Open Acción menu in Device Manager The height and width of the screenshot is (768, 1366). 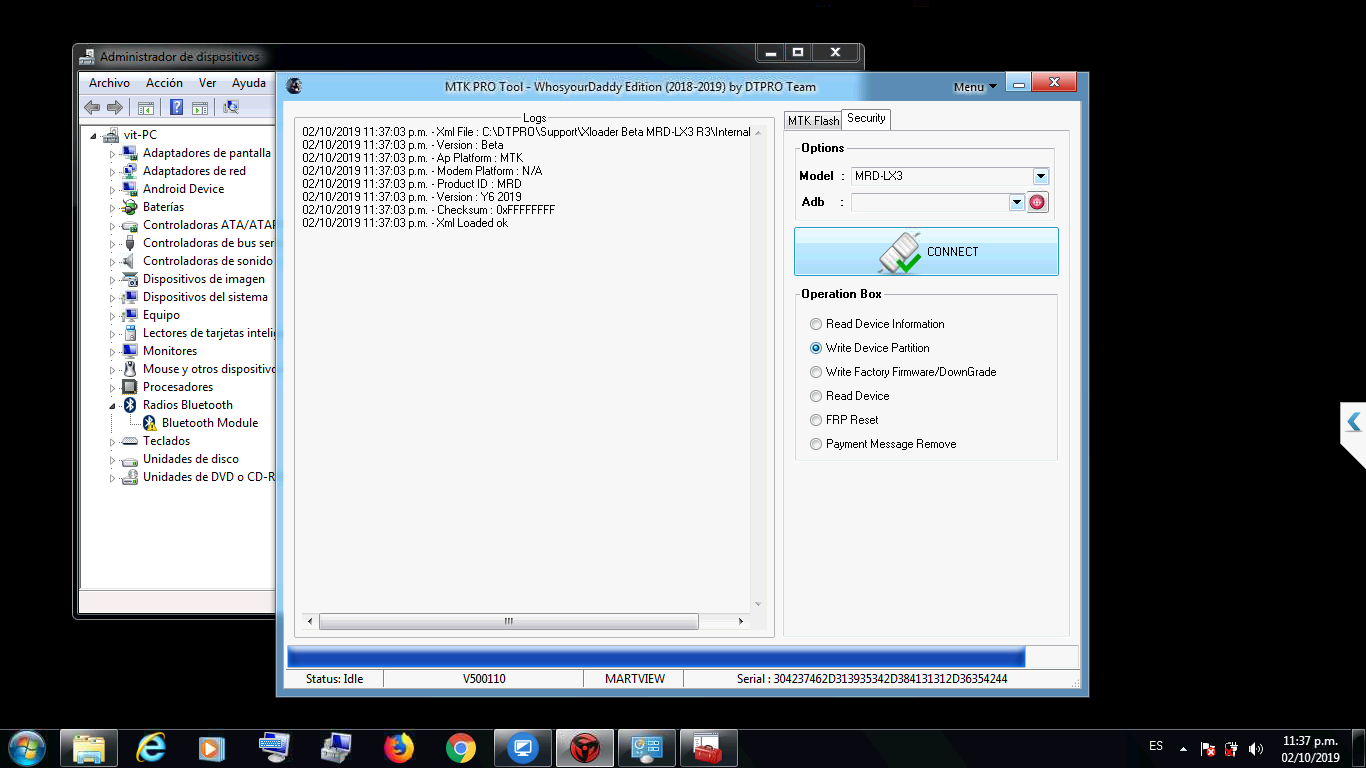click(x=164, y=83)
